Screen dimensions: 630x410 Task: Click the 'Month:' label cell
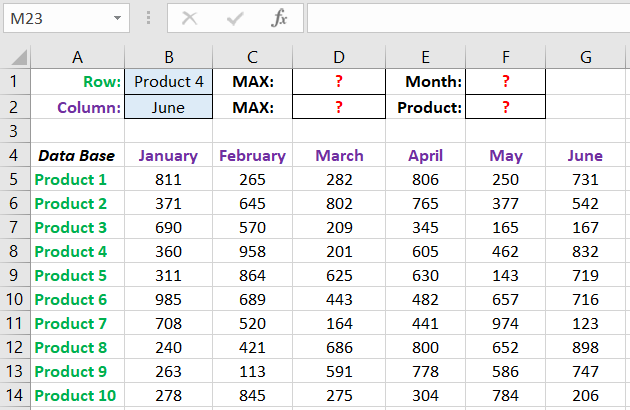tap(425, 82)
